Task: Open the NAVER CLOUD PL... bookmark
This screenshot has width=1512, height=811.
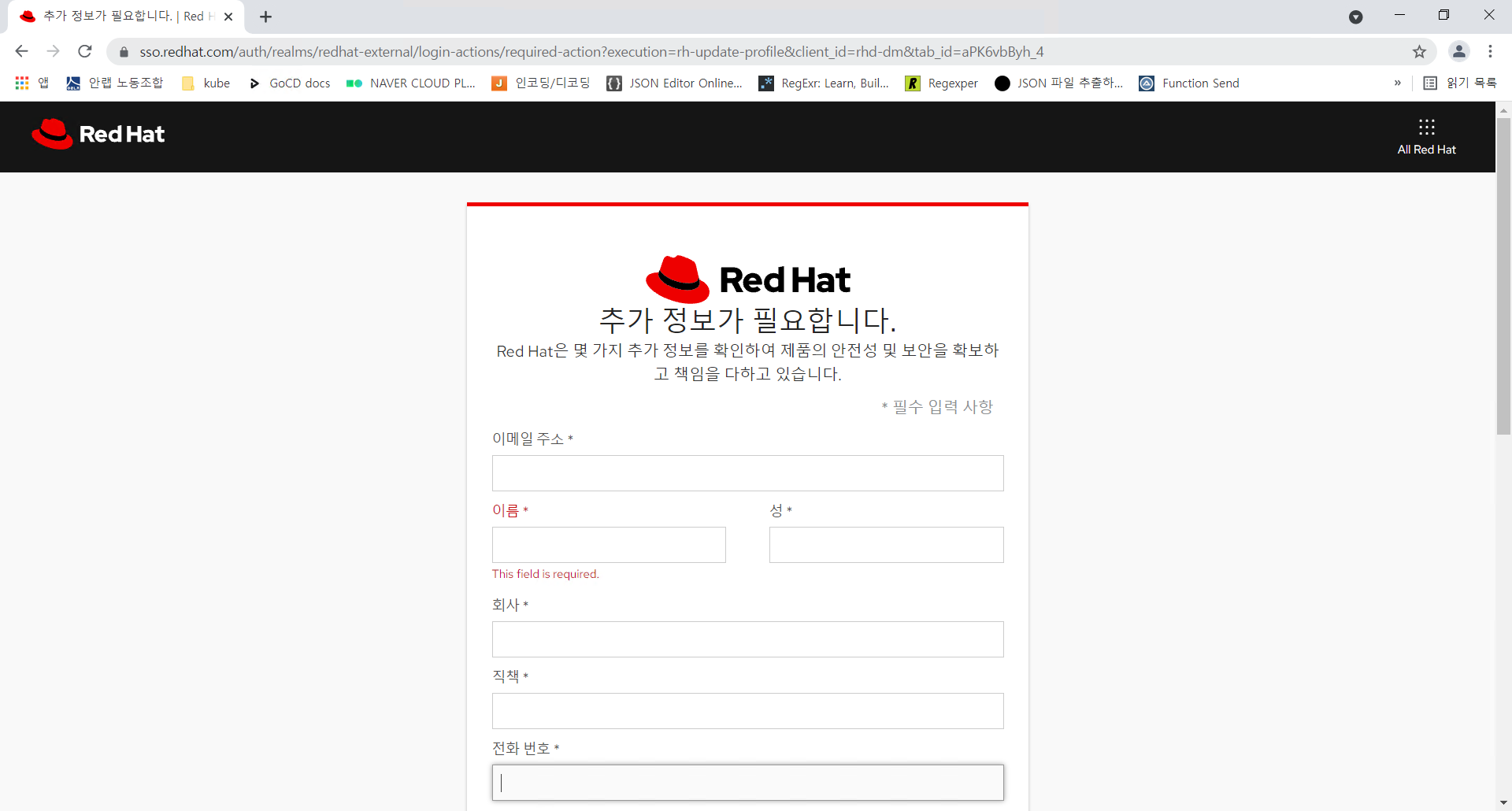Action: [x=411, y=83]
